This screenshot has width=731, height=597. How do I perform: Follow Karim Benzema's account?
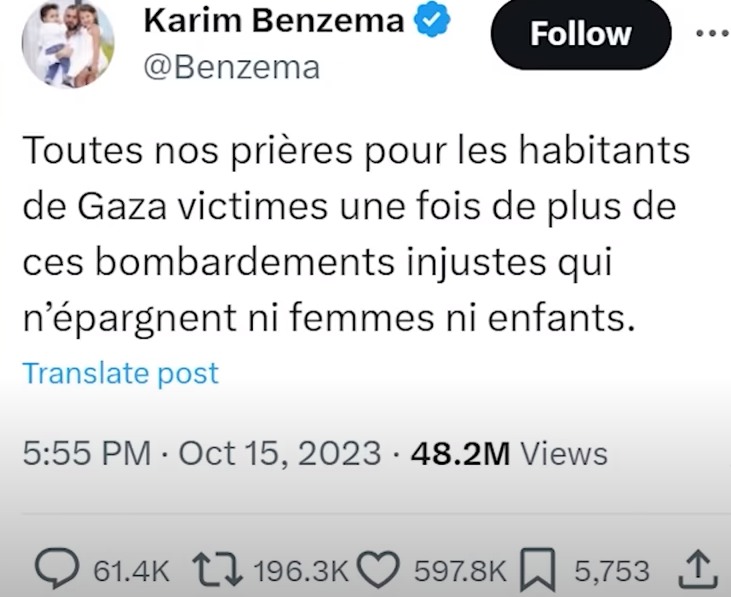(x=581, y=34)
